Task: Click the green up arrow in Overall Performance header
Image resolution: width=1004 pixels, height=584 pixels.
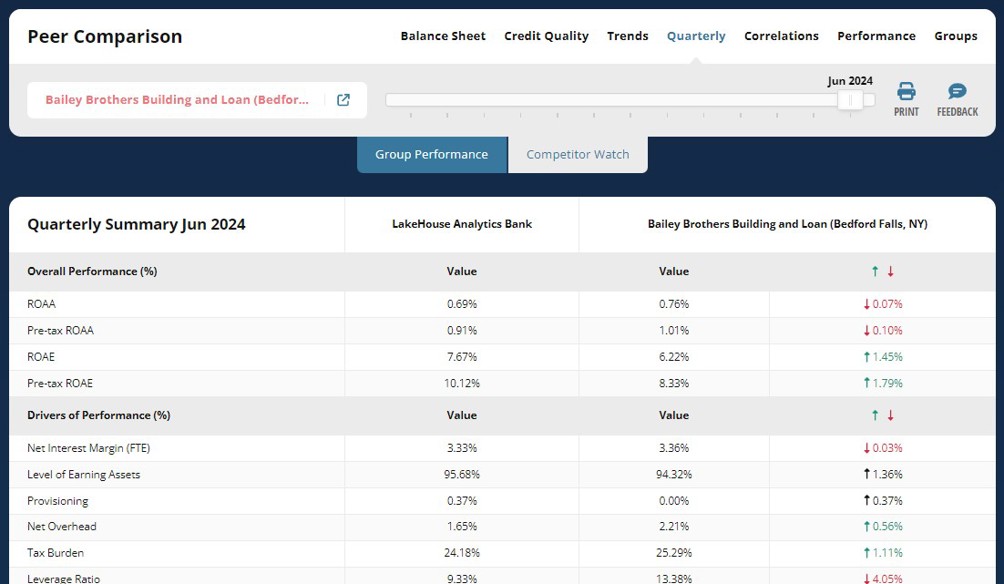Action: coord(875,272)
